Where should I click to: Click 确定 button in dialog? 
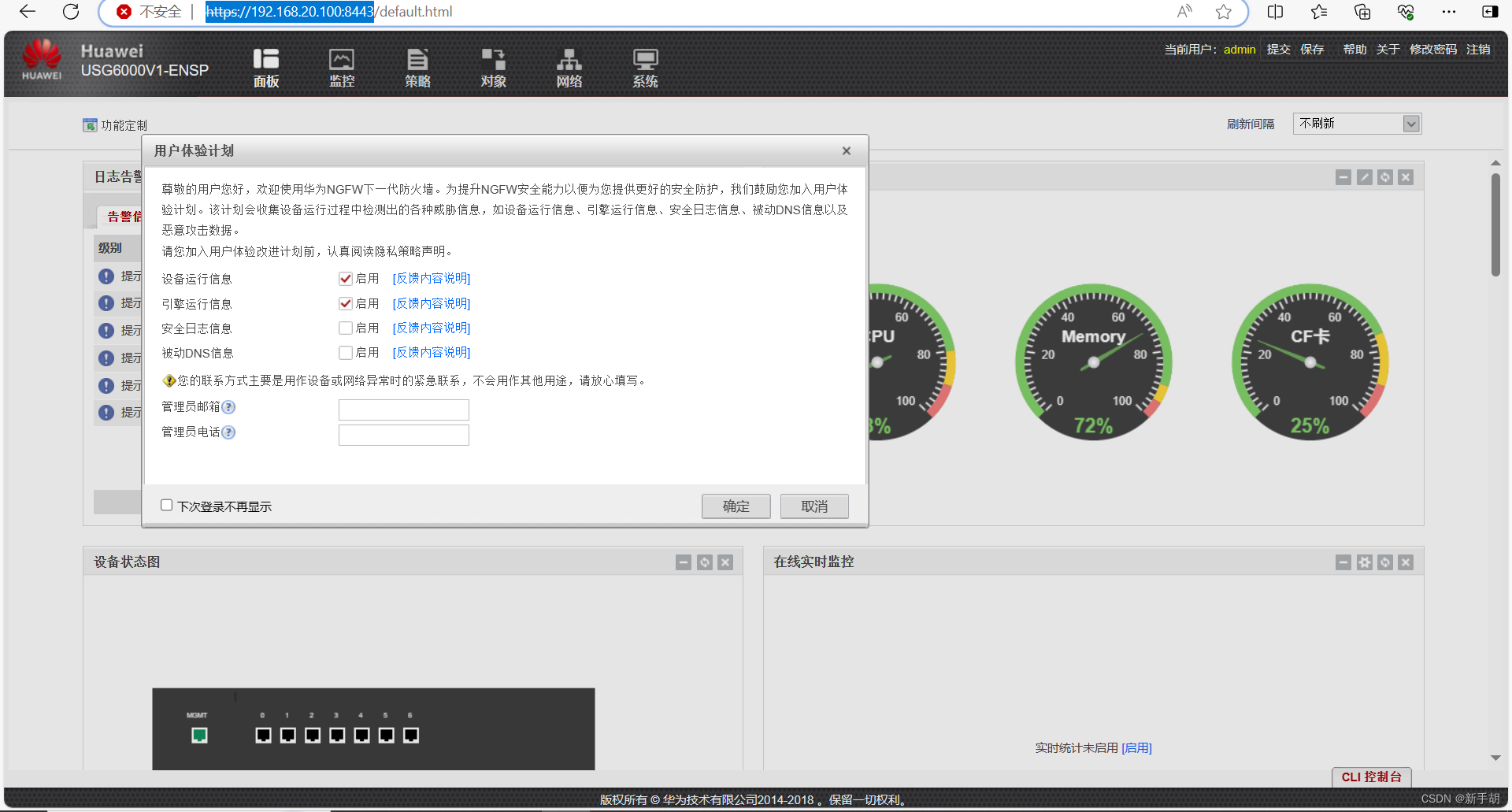(736, 506)
